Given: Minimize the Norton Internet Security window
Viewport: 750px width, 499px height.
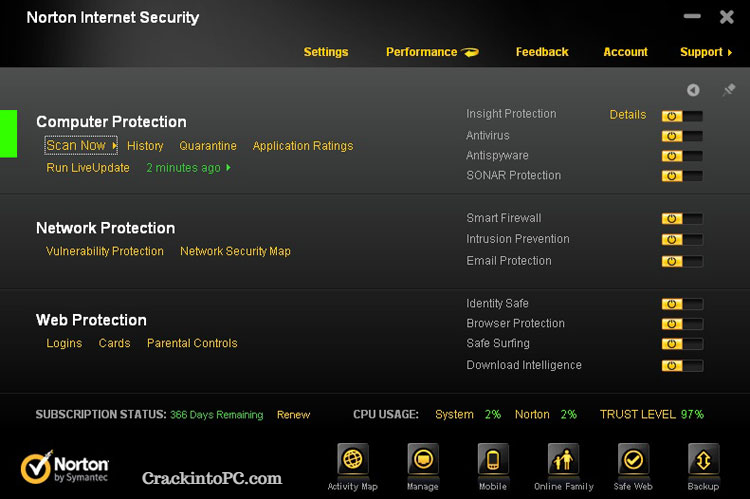Looking at the screenshot, I should [692, 16].
